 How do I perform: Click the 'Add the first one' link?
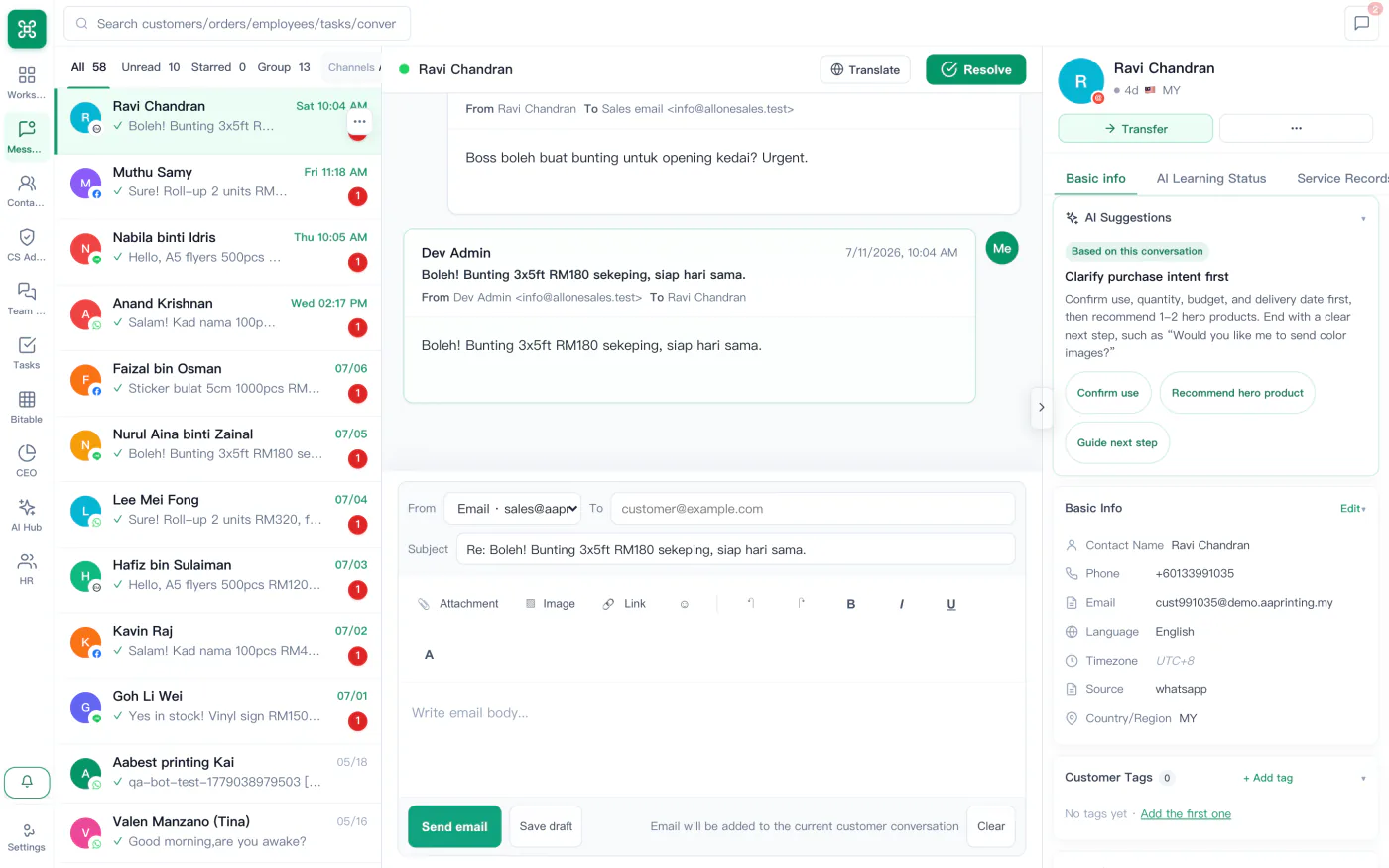click(1186, 814)
